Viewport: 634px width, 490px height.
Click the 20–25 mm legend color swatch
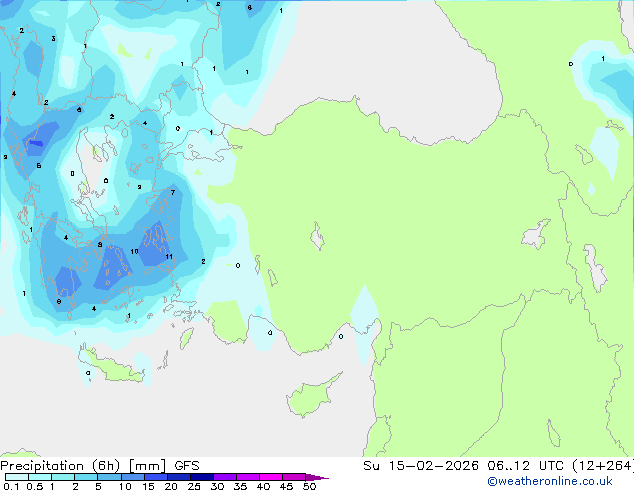pyautogui.click(x=179, y=477)
